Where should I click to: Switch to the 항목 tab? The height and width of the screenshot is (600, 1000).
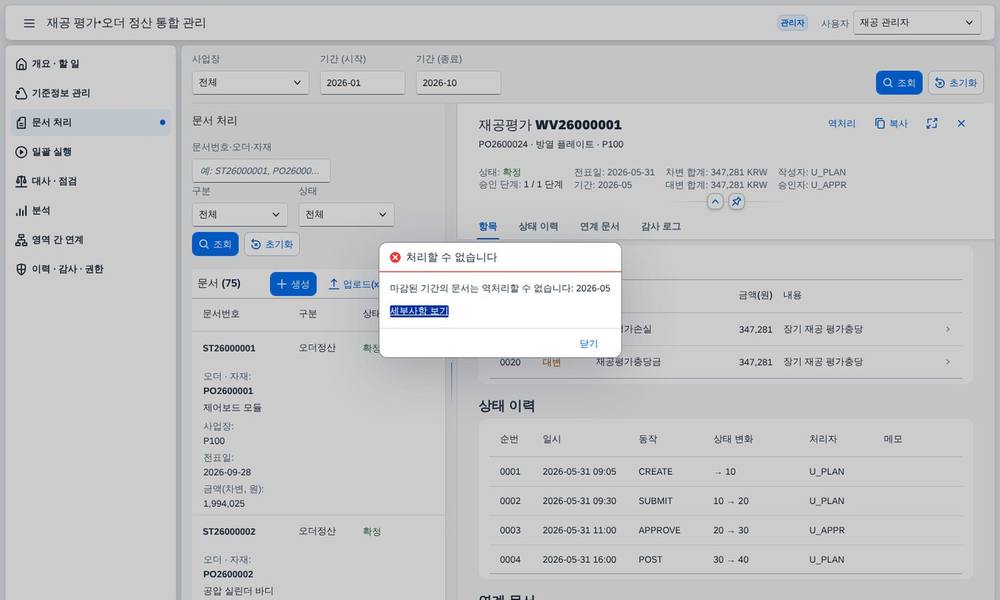(x=488, y=226)
